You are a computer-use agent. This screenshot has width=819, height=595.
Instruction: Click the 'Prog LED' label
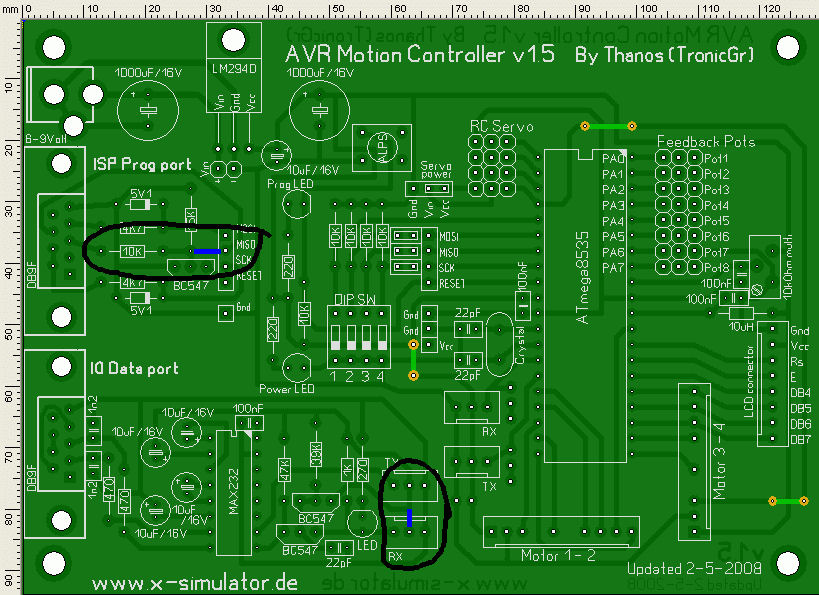(x=290, y=184)
